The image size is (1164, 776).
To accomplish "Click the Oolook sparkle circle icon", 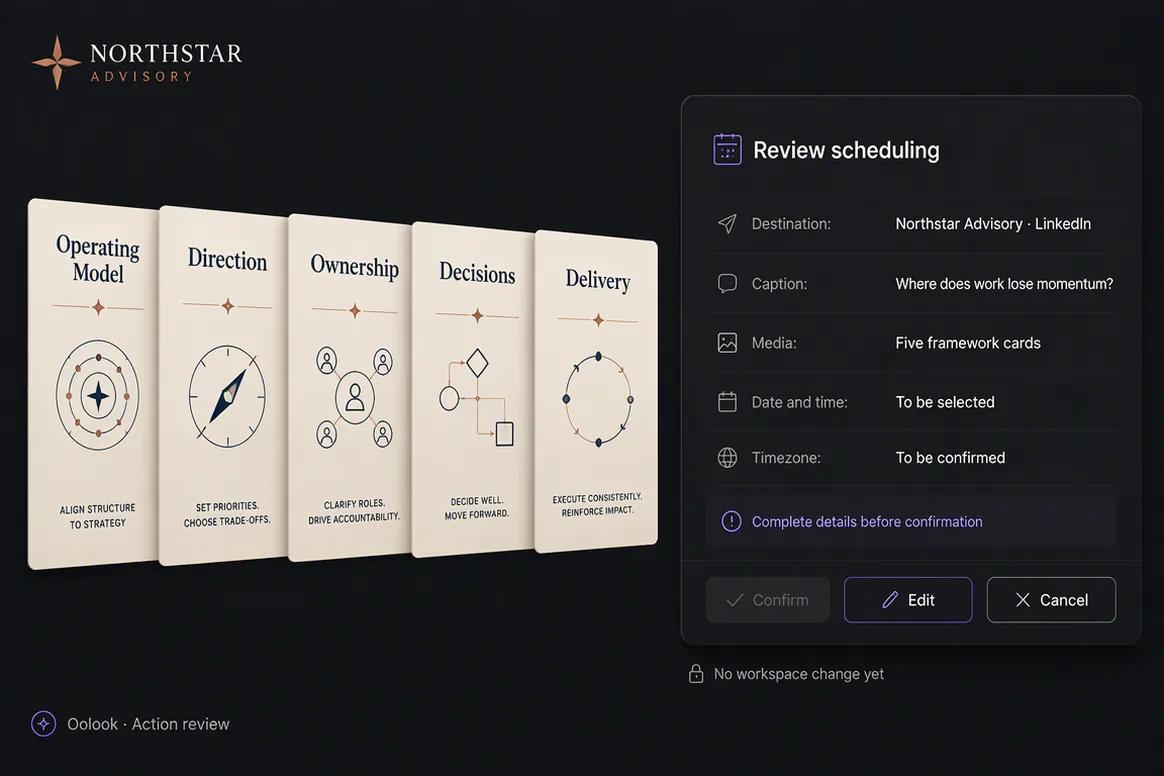I will (44, 723).
